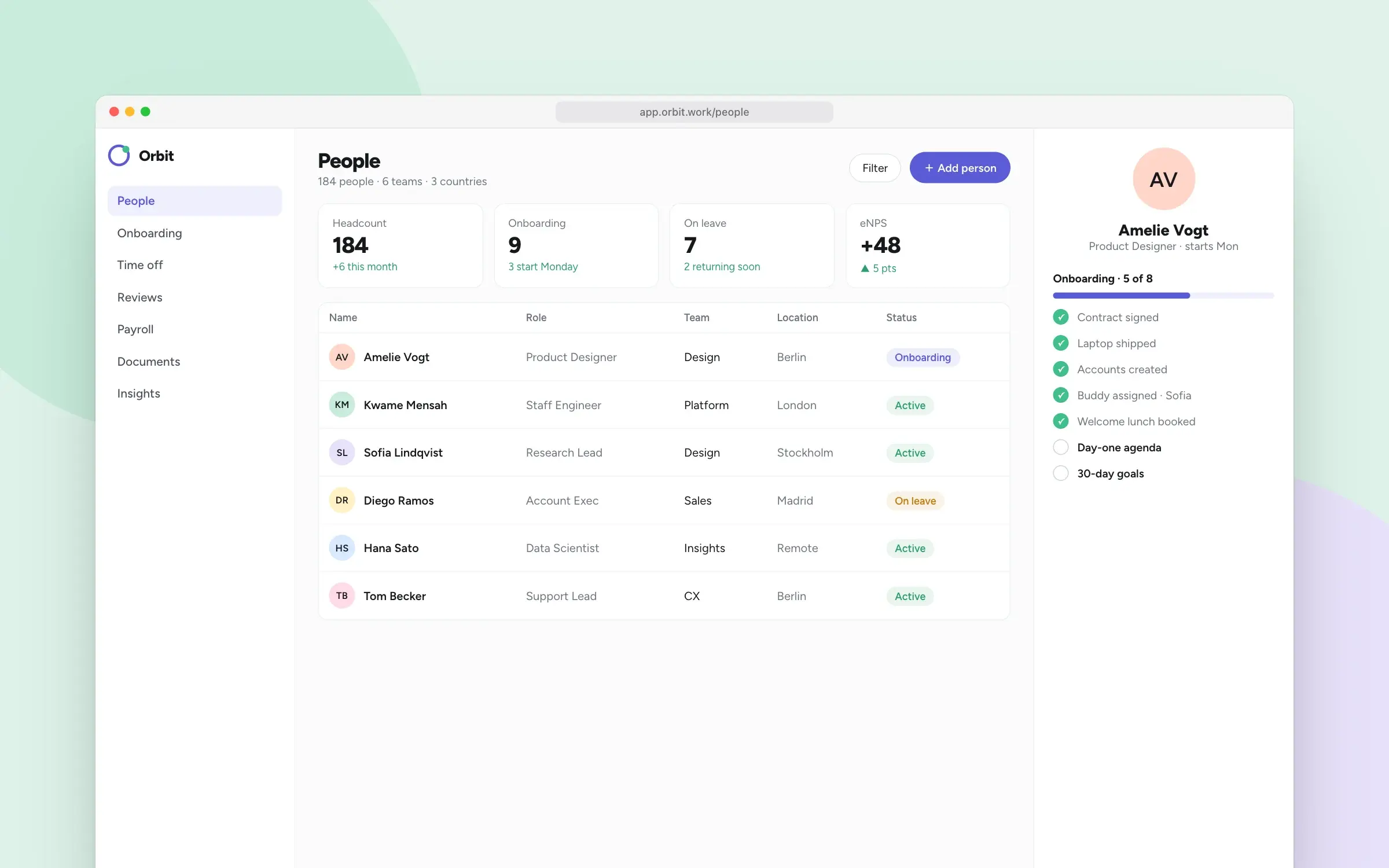The image size is (1389, 868).
Task: Sort by the Status column header
Action: pyautogui.click(x=901, y=318)
